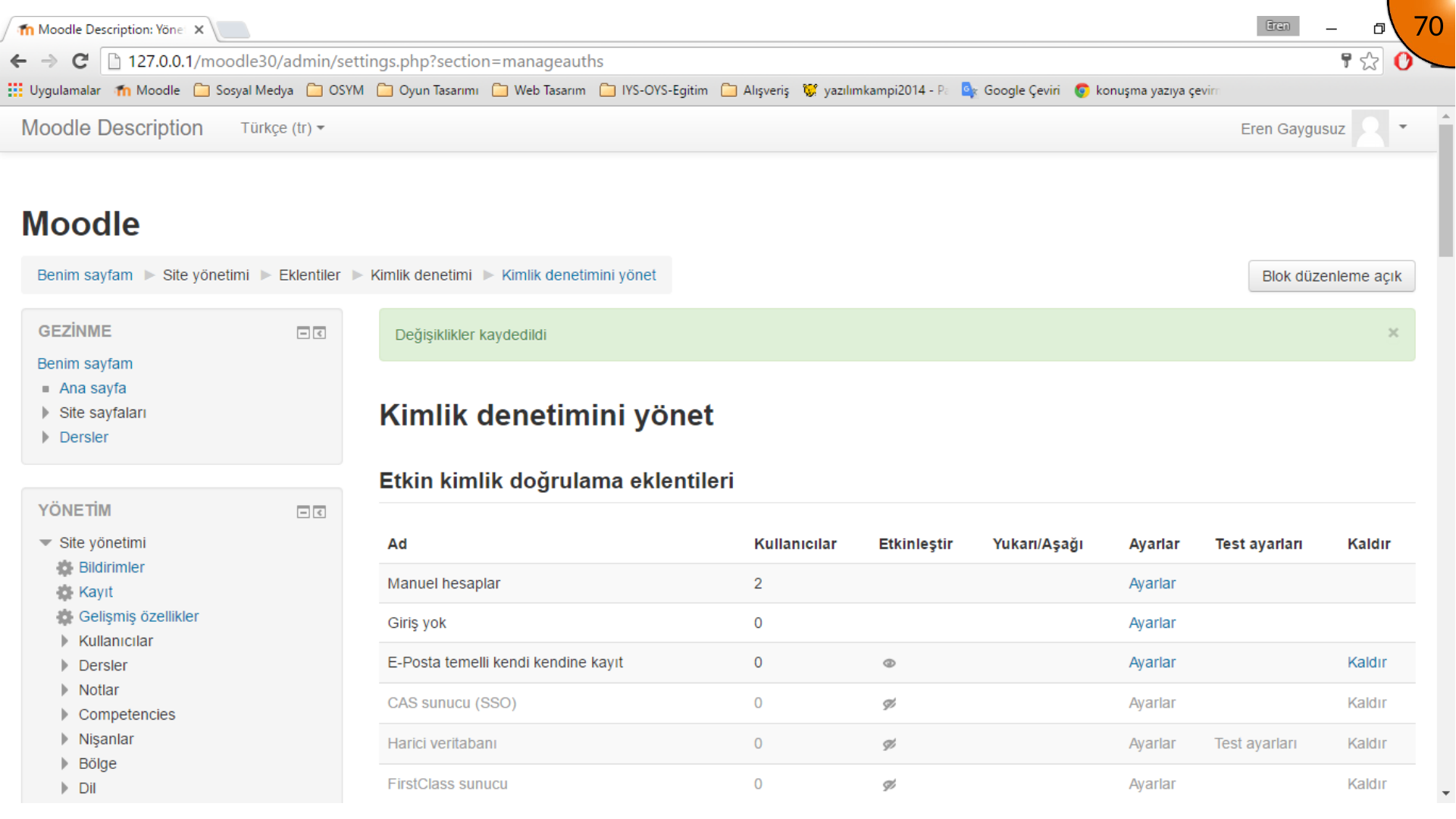This screenshot has width=1456, height=819.
Task: Open Ayarlar for E-Posta temelli kayıt
Action: (x=1152, y=662)
